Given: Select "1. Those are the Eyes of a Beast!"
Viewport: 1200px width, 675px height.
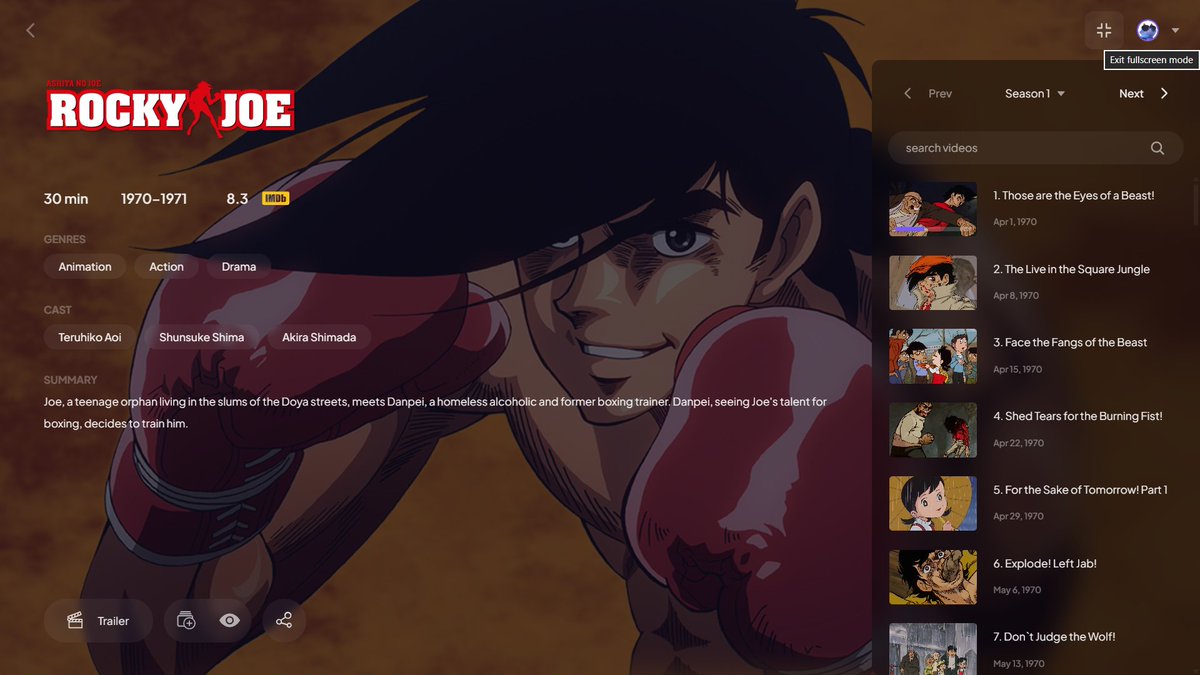Looking at the screenshot, I should pyautogui.click(x=1074, y=196).
